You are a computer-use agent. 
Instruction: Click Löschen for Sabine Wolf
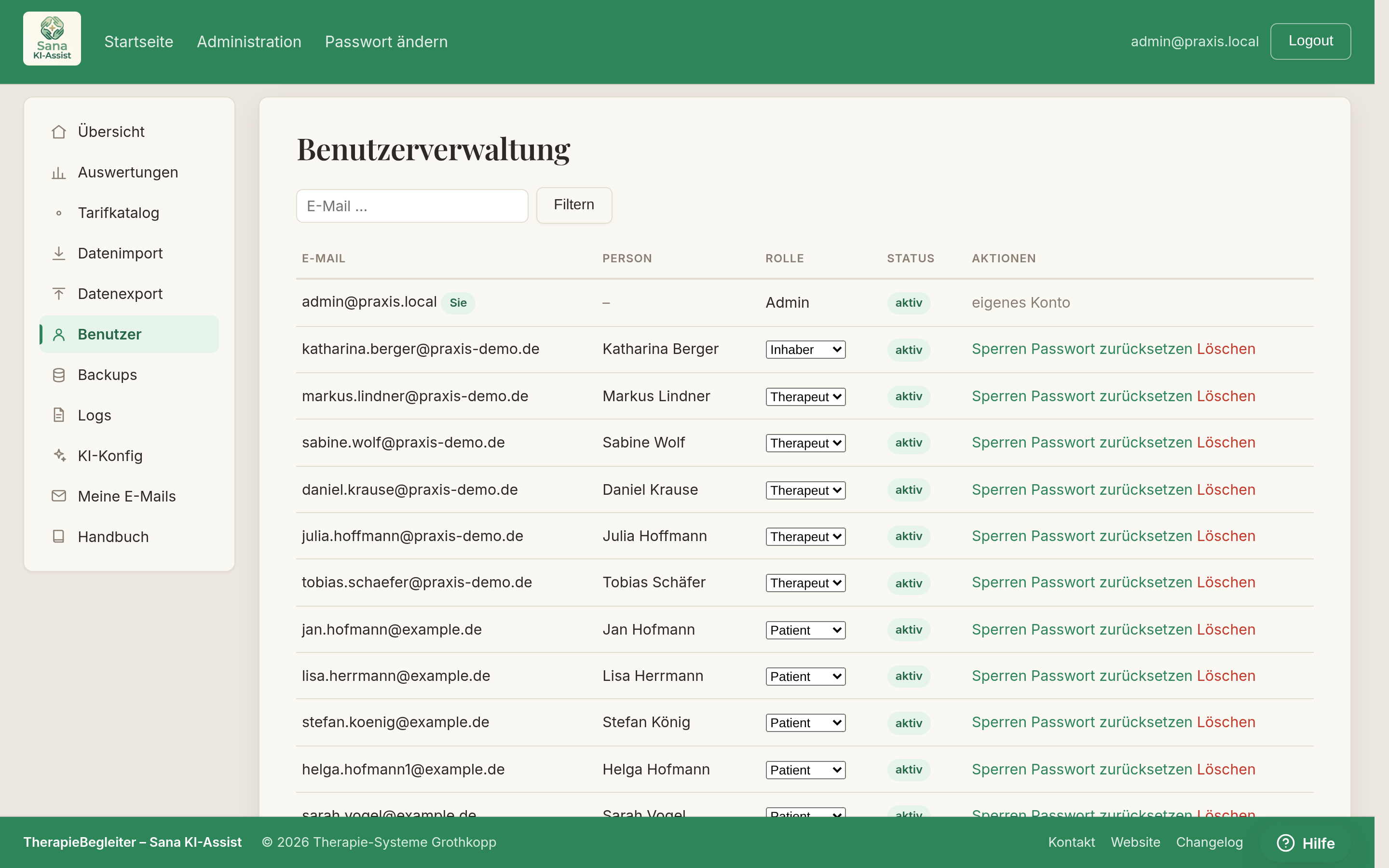1226,443
